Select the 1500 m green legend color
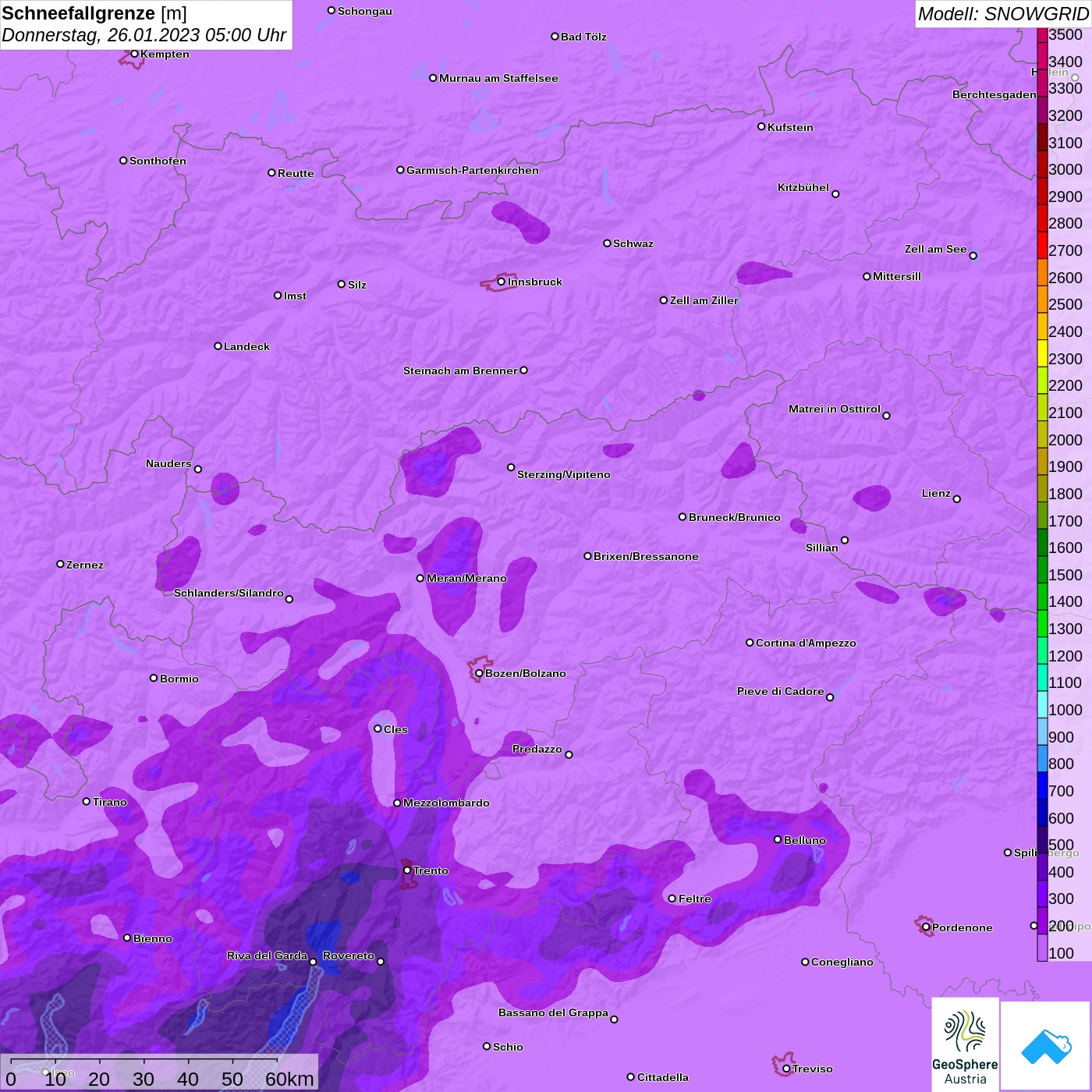The height and width of the screenshot is (1092, 1092). click(x=1042, y=569)
